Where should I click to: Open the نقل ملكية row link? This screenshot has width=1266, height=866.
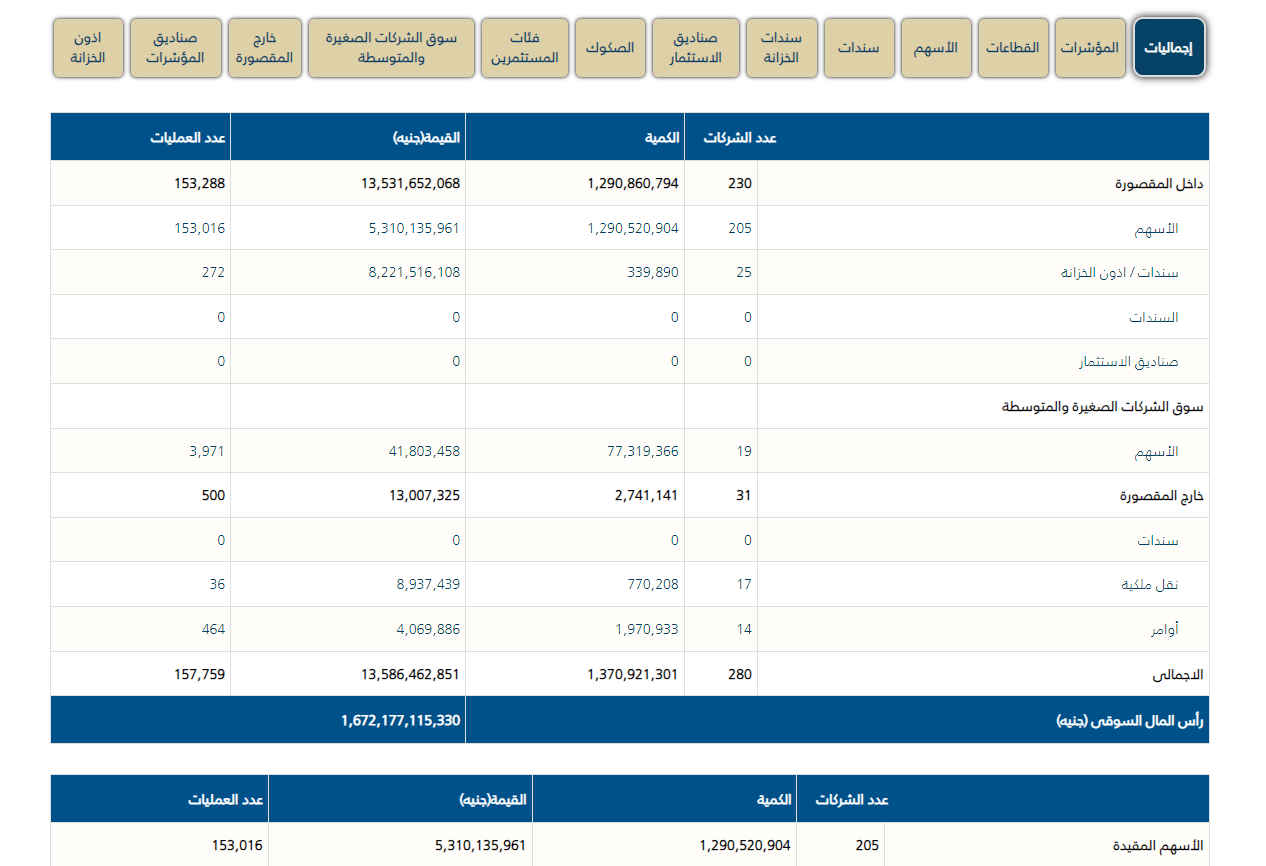pos(1149,585)
